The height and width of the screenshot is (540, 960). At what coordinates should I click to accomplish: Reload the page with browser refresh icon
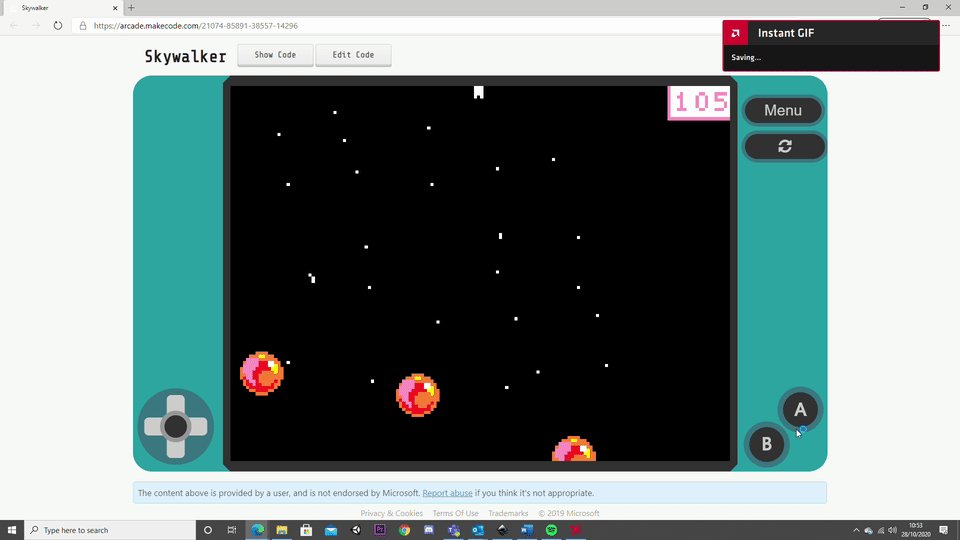[58, 26]
